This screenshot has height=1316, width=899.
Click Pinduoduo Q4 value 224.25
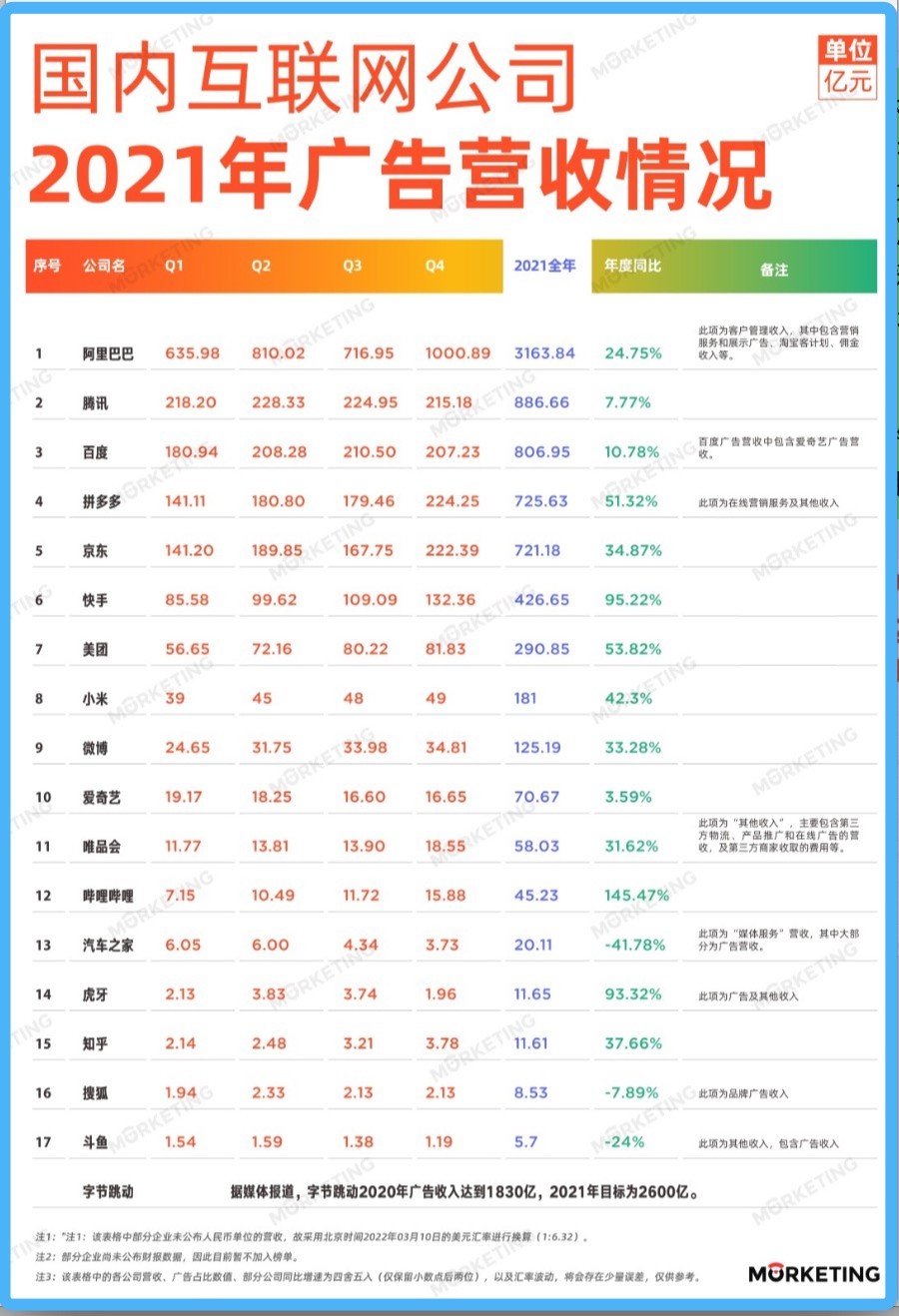click(452, 501)
